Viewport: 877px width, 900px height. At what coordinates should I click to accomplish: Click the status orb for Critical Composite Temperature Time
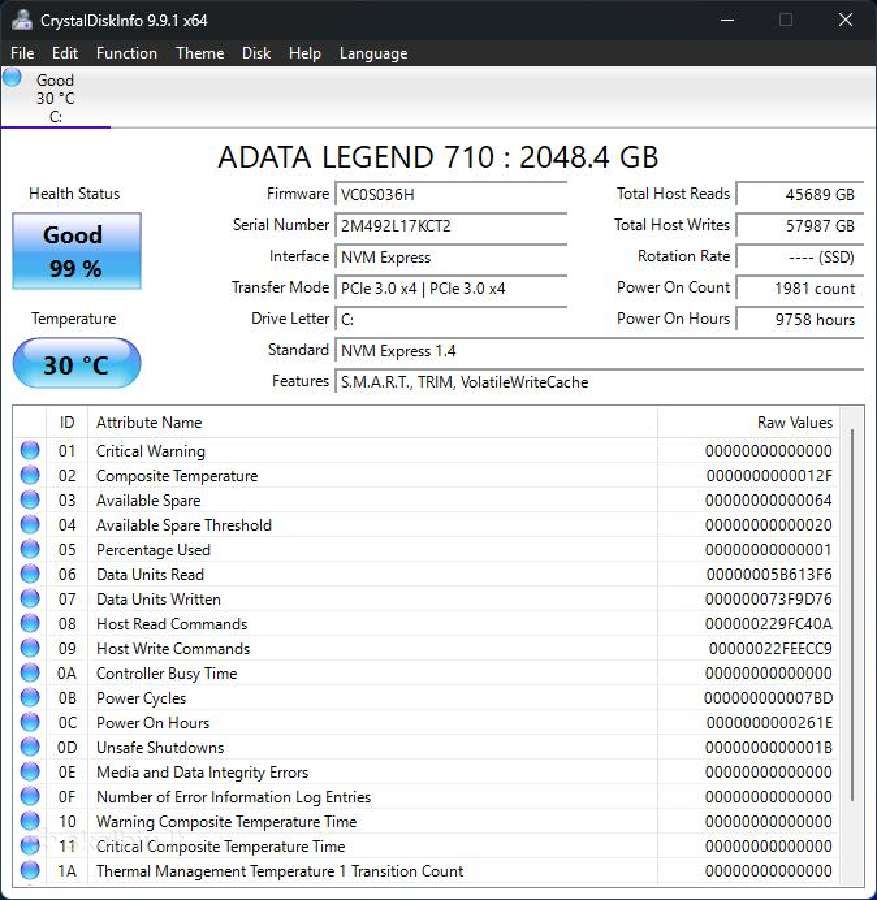[30, 845]
